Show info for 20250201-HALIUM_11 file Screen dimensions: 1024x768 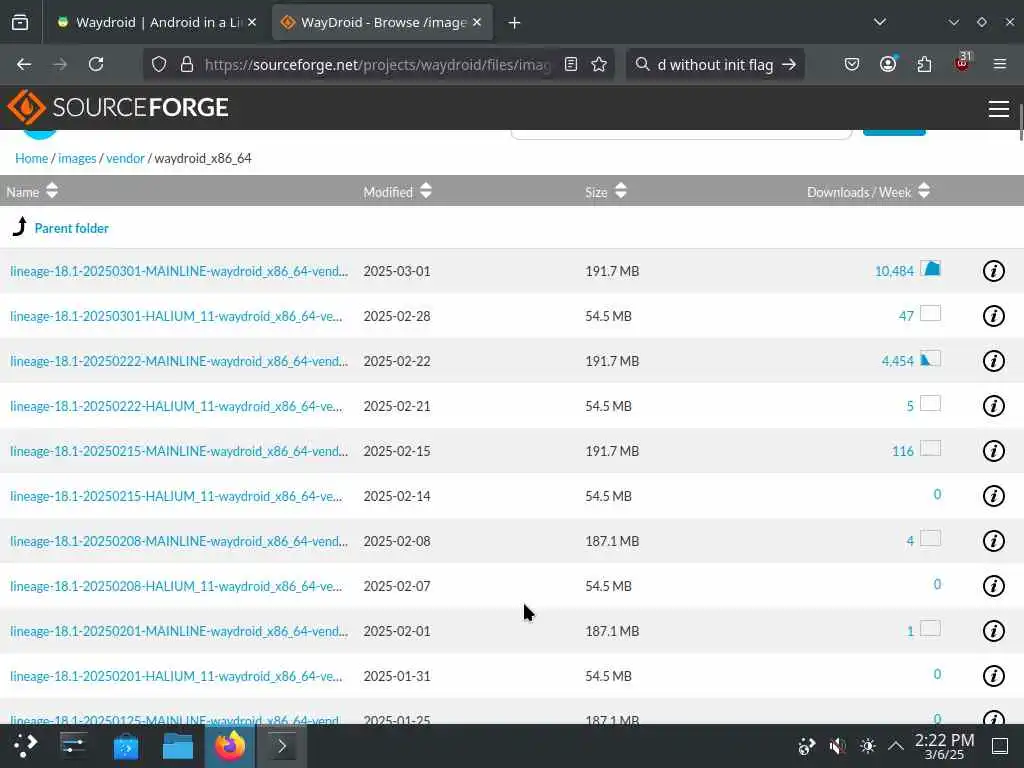[x=993, y=676]
